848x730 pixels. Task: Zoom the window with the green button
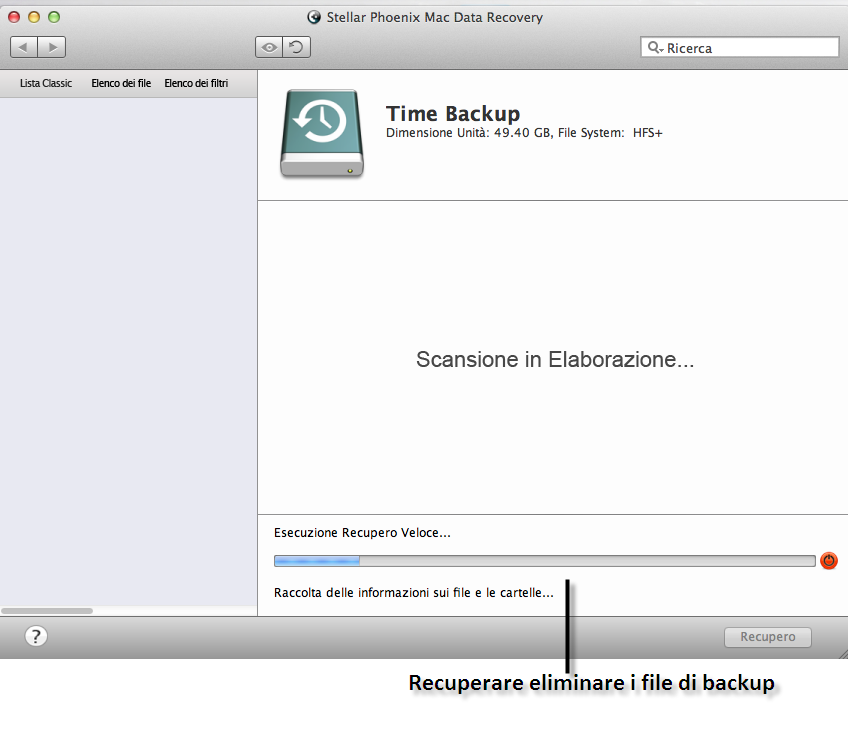pyautogui.click(x=54, y=17)
